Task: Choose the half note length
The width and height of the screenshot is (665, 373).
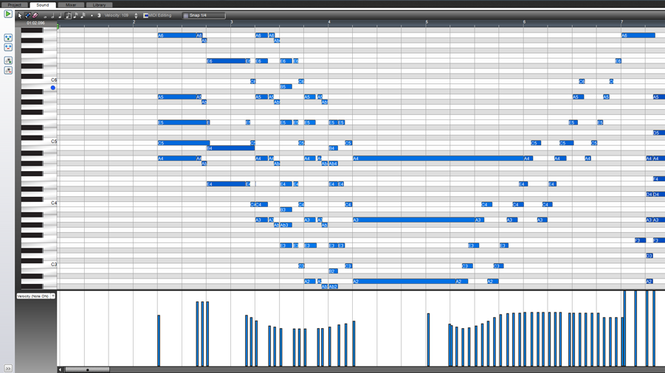Action: pyautogui.click(x=53, y=16)
